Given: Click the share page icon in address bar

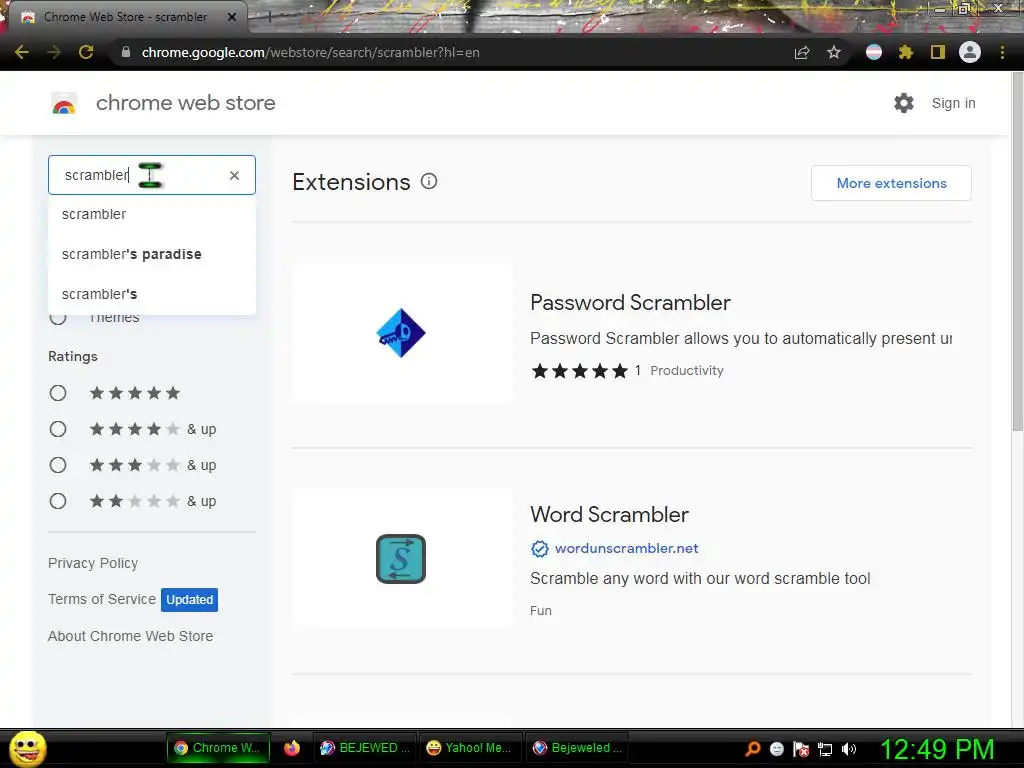Looking at the screenshot, I should click(802, 52).
